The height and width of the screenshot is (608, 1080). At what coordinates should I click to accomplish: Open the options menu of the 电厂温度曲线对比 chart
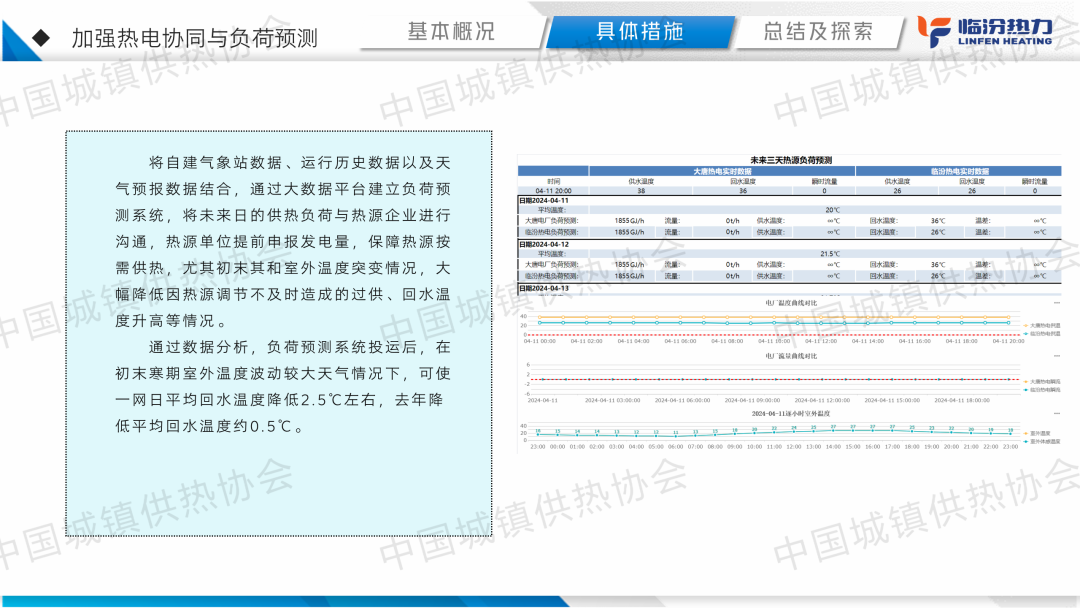click(1057, 300)
